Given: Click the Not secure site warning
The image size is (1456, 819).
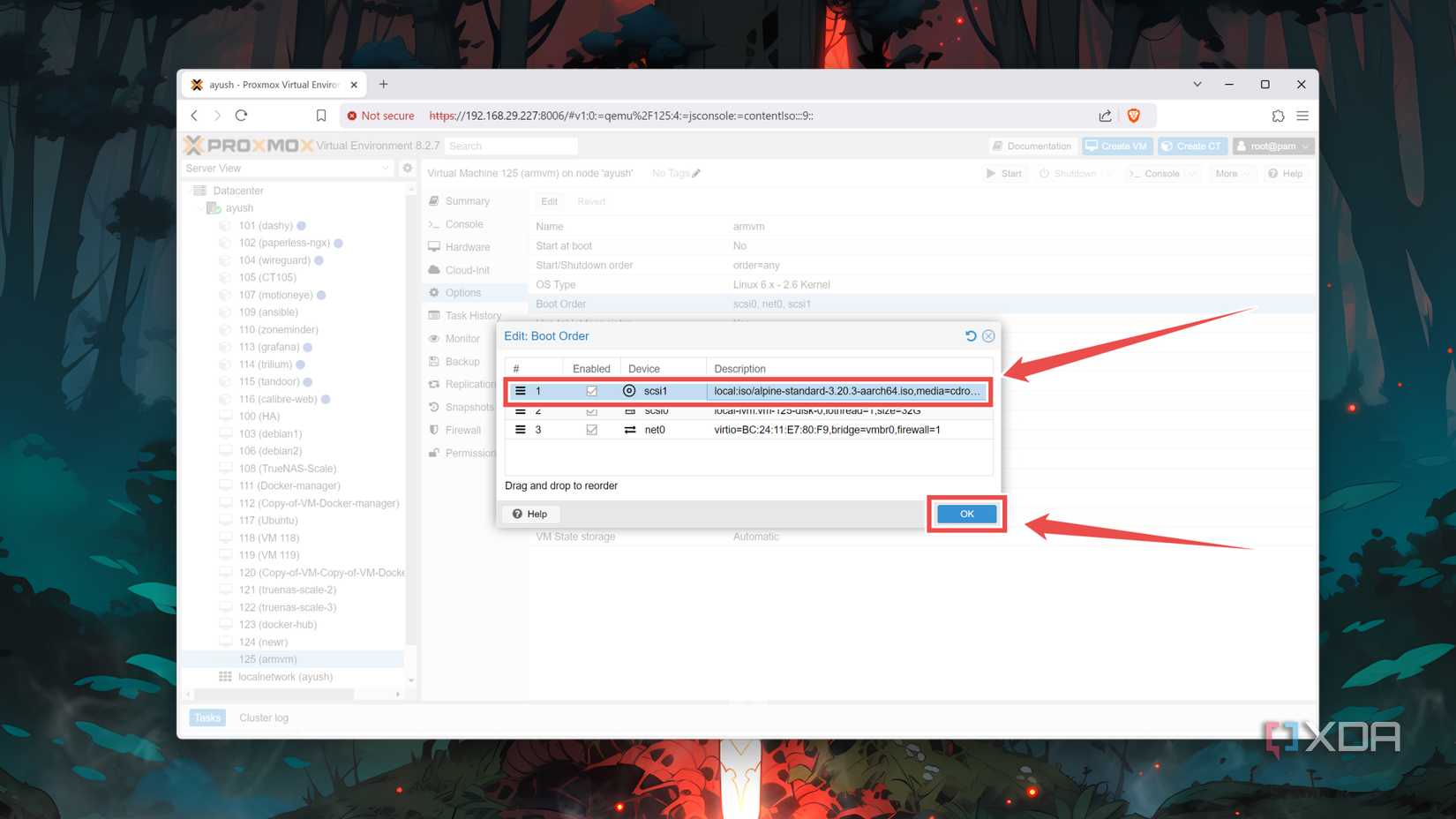Looking at the screenshot, I should coord(380,116).
